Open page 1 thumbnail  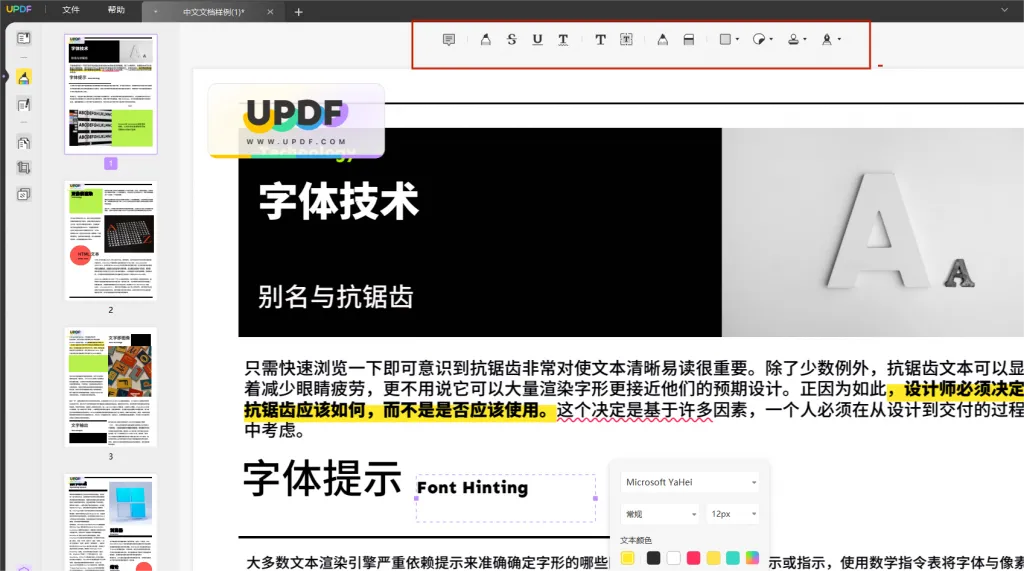[111, 94]
